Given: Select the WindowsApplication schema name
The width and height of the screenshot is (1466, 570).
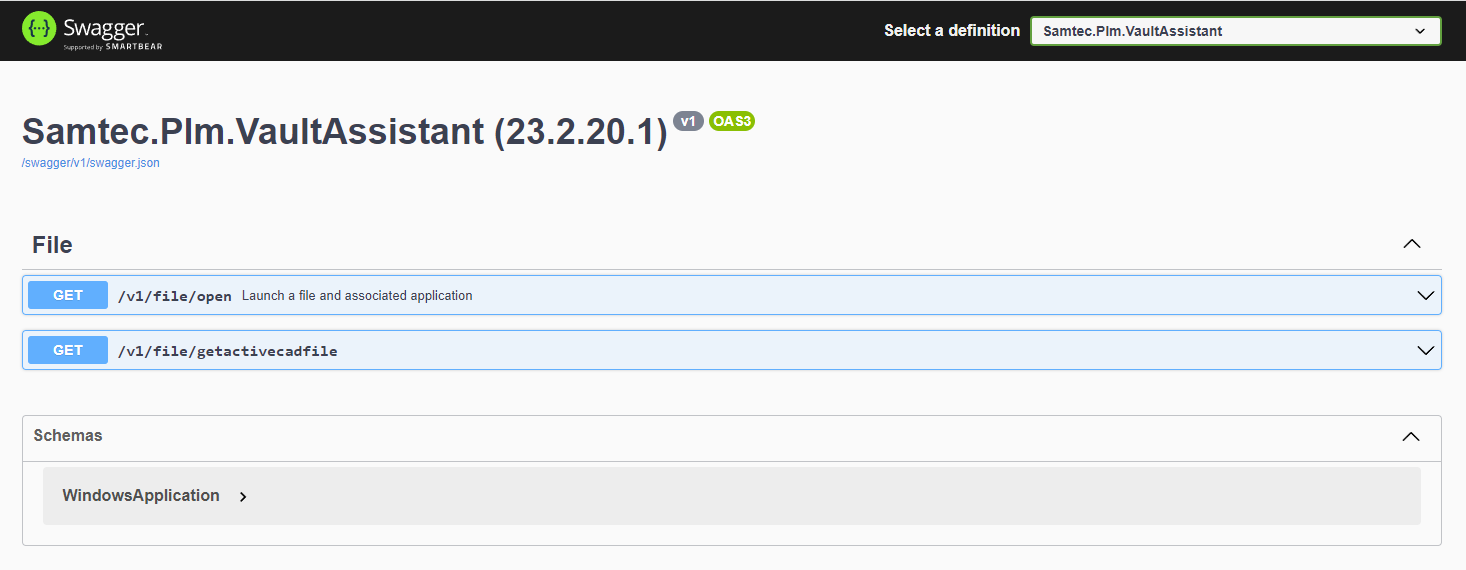Looking at the screenshot, I should [141, 496].
